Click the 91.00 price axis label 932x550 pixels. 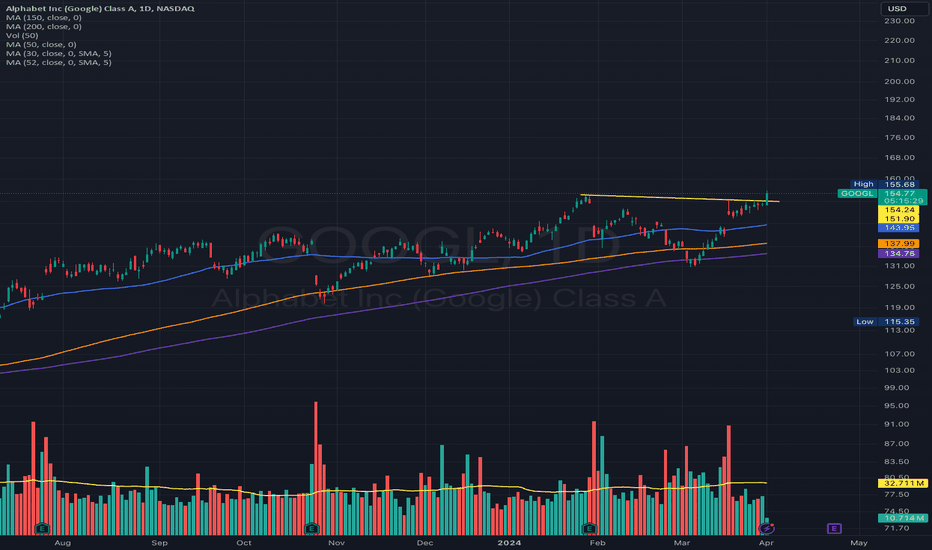[899, 424]
